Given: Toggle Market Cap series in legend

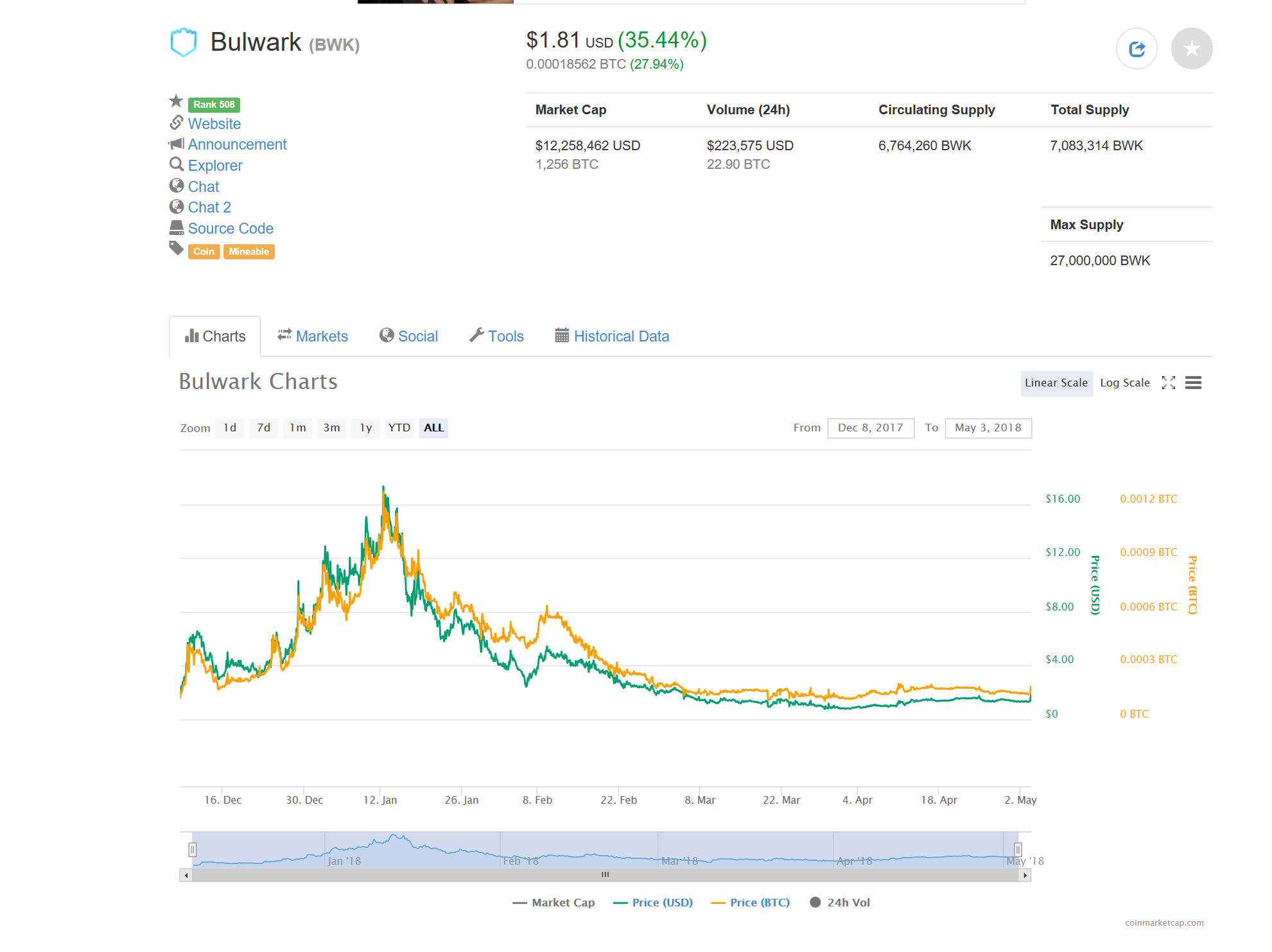Looking at the screenshot, I should 553,903.
